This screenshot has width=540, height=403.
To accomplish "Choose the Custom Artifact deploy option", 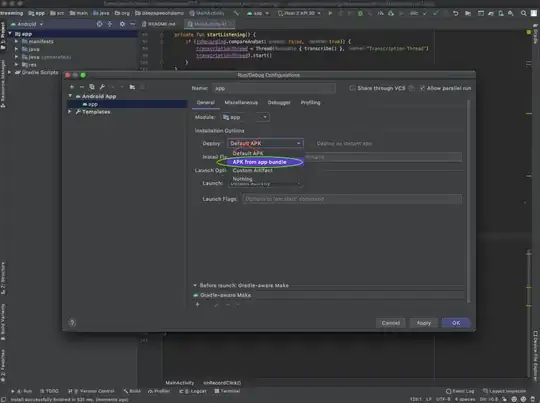I will click(253, 170).
